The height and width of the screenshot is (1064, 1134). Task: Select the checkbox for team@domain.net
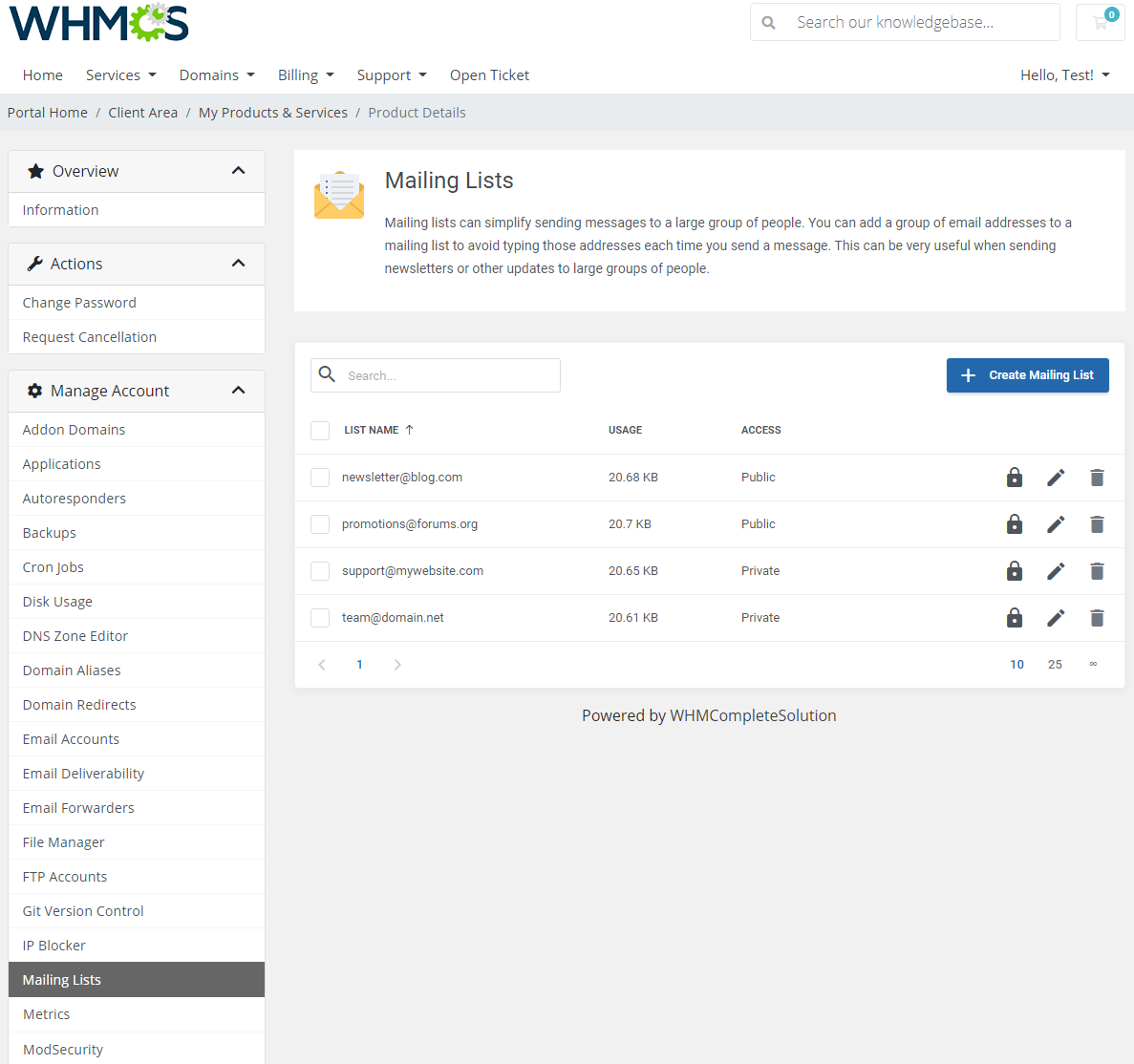pos(320,617)
